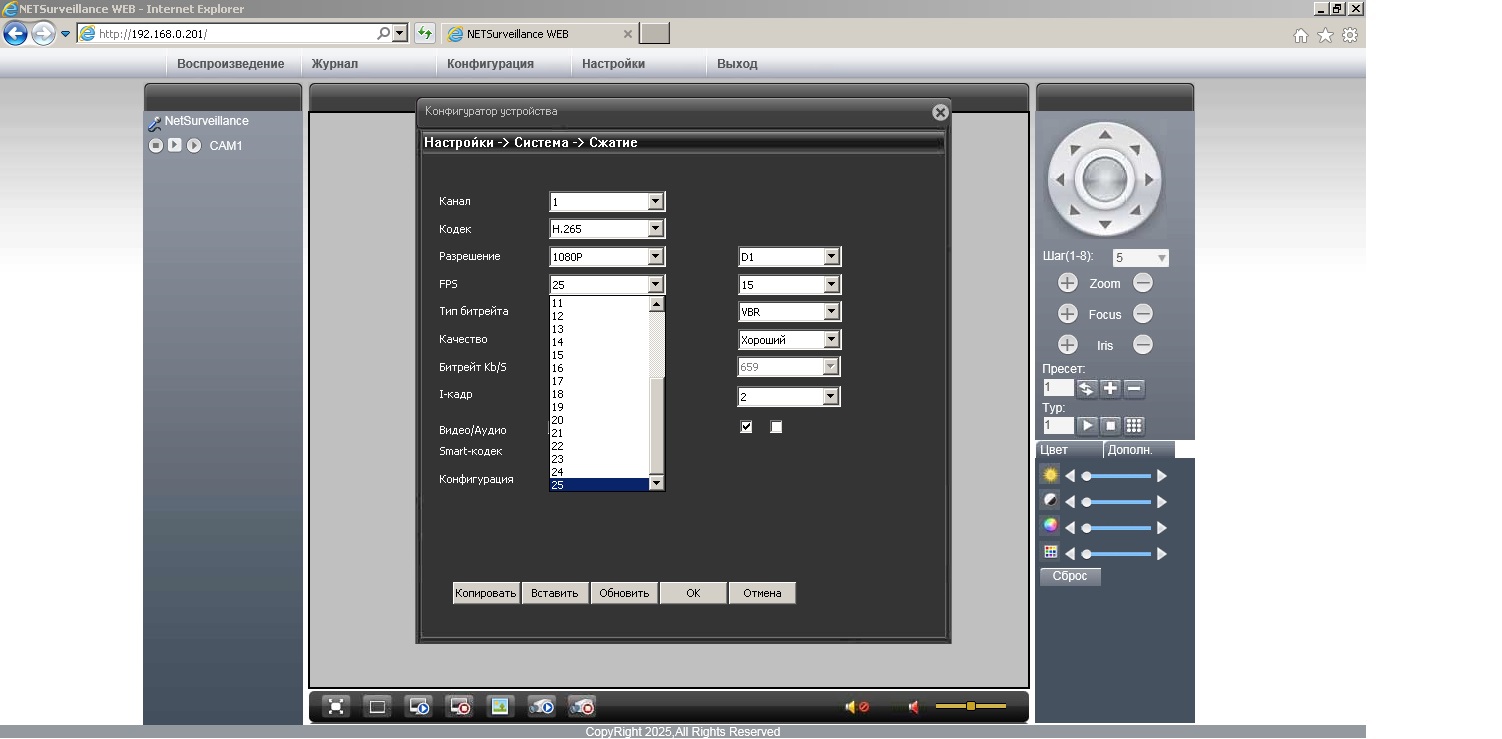Click the Focus minus button
The width and height of the screenshot is (1502, 739).
click(1143, 314)
